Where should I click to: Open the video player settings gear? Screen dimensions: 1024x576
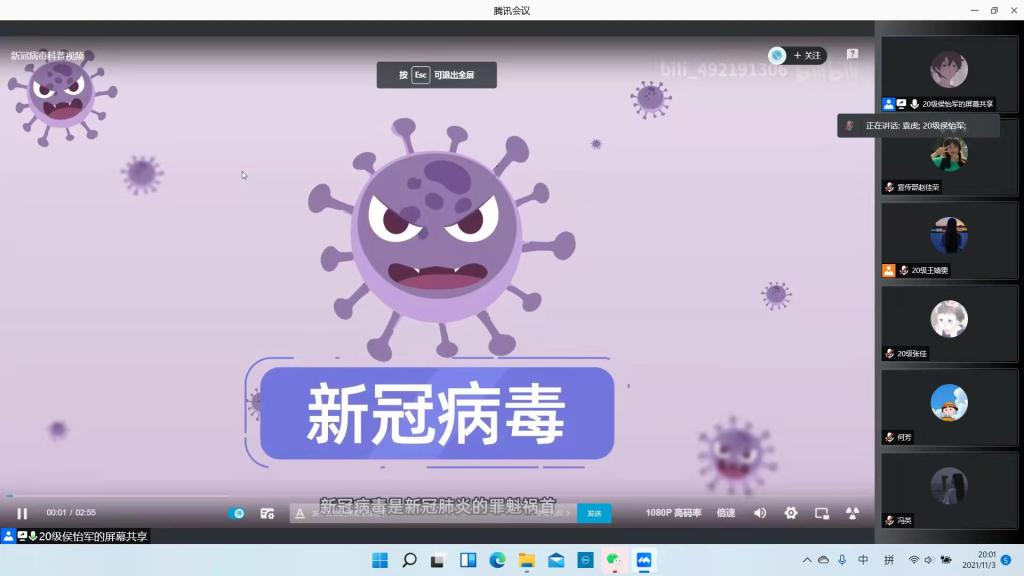coord(791,513)
